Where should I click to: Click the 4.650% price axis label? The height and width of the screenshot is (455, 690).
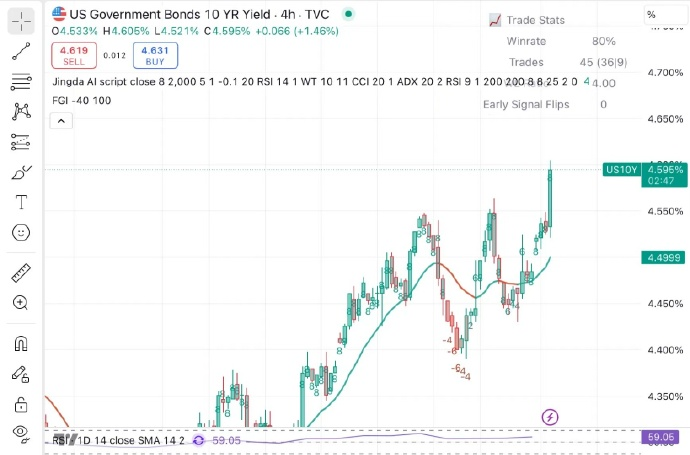coord(665,119)
